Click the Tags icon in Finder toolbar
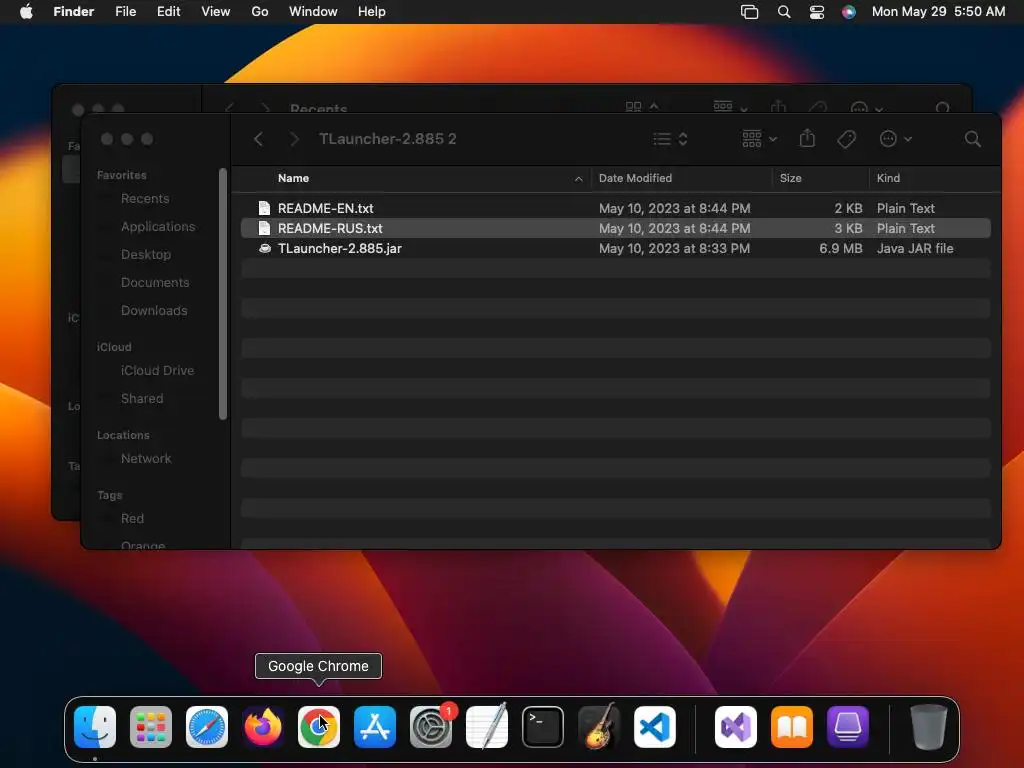Viewport: 1024px width, 768px height. point(846,139)
